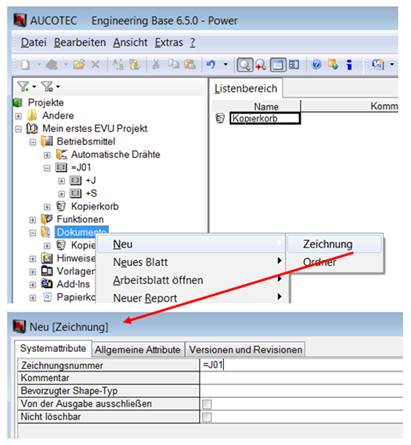Image resolution: width=411 pixels, height=445 pixels.
Task: Click the download-arrow toolbar icon
Action: pos(333,64)
